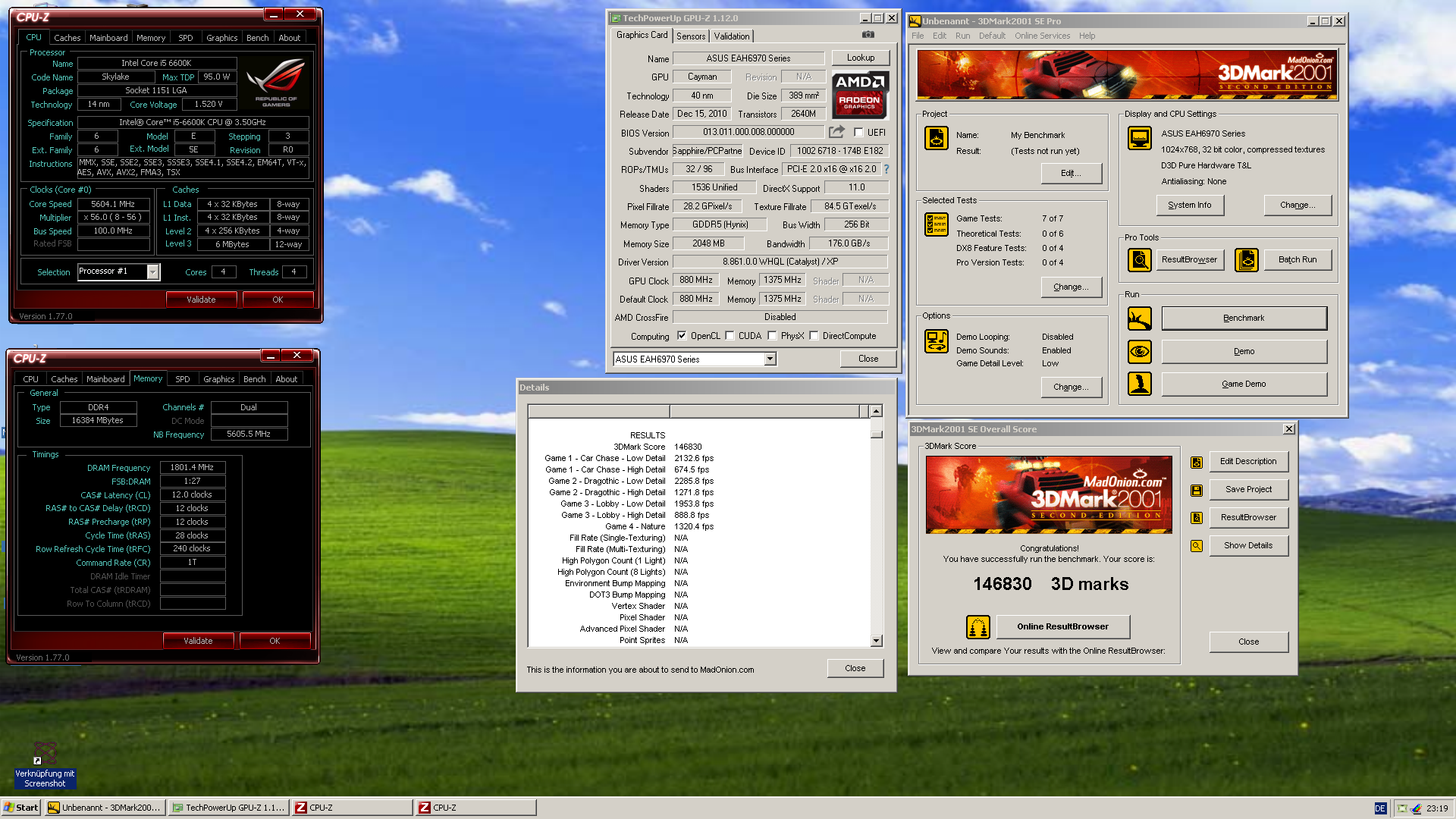
Task: Toggle the DirectCompute checkbox
Action: tap(814, 336)
